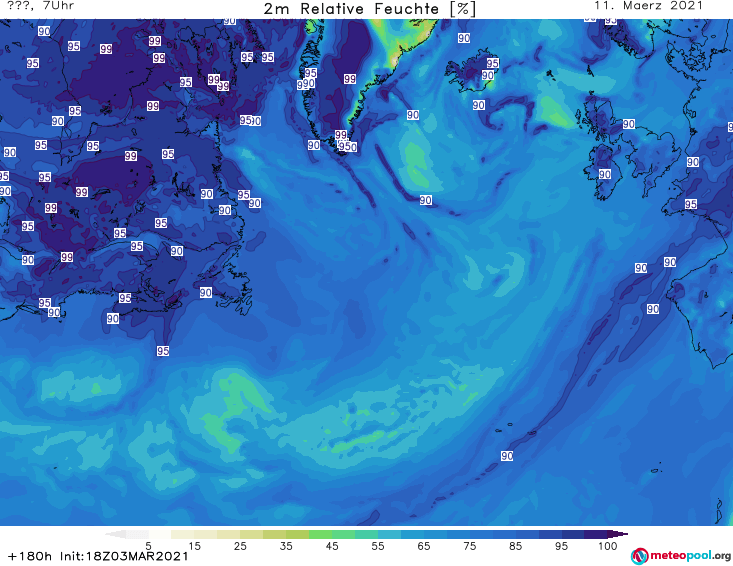Click the 90 label over Ireland

coord(605,174)
